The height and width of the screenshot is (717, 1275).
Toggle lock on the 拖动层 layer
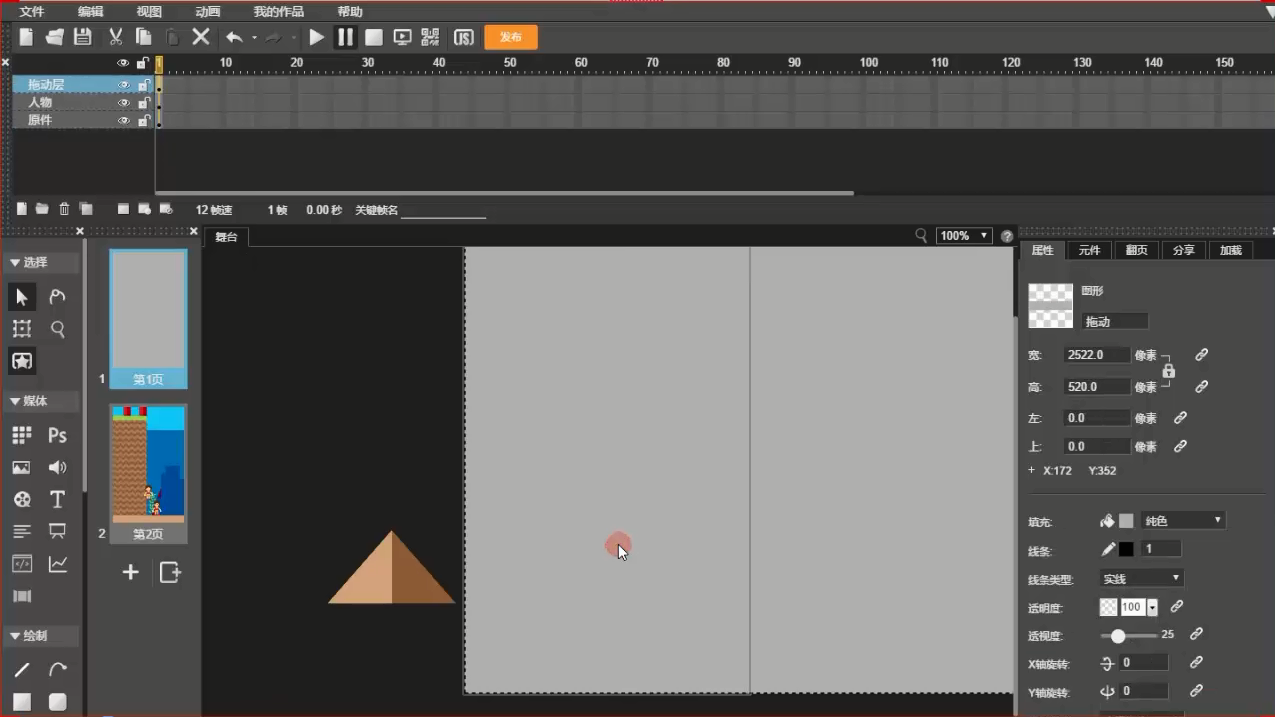(x=143, y=85)
